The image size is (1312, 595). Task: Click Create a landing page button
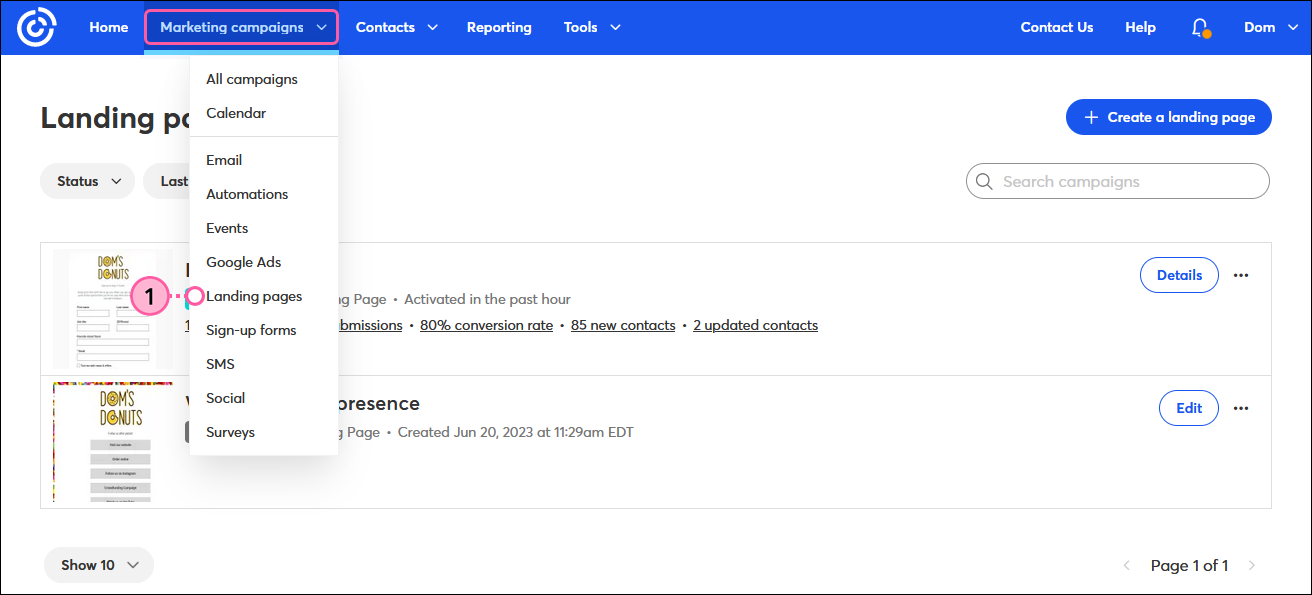coord(1168,117)
